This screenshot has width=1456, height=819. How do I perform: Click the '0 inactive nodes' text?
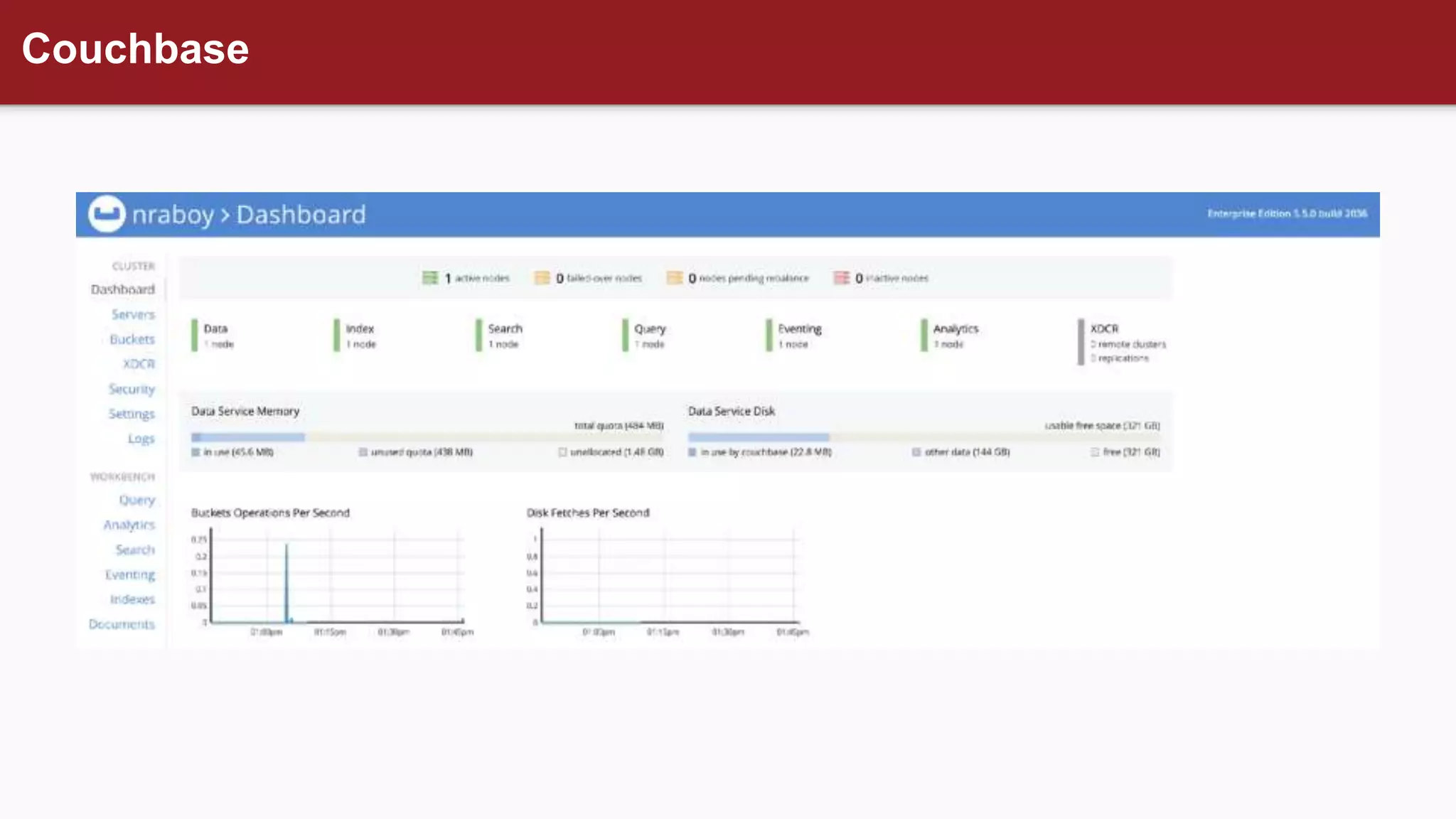click(x=892, y=278)
